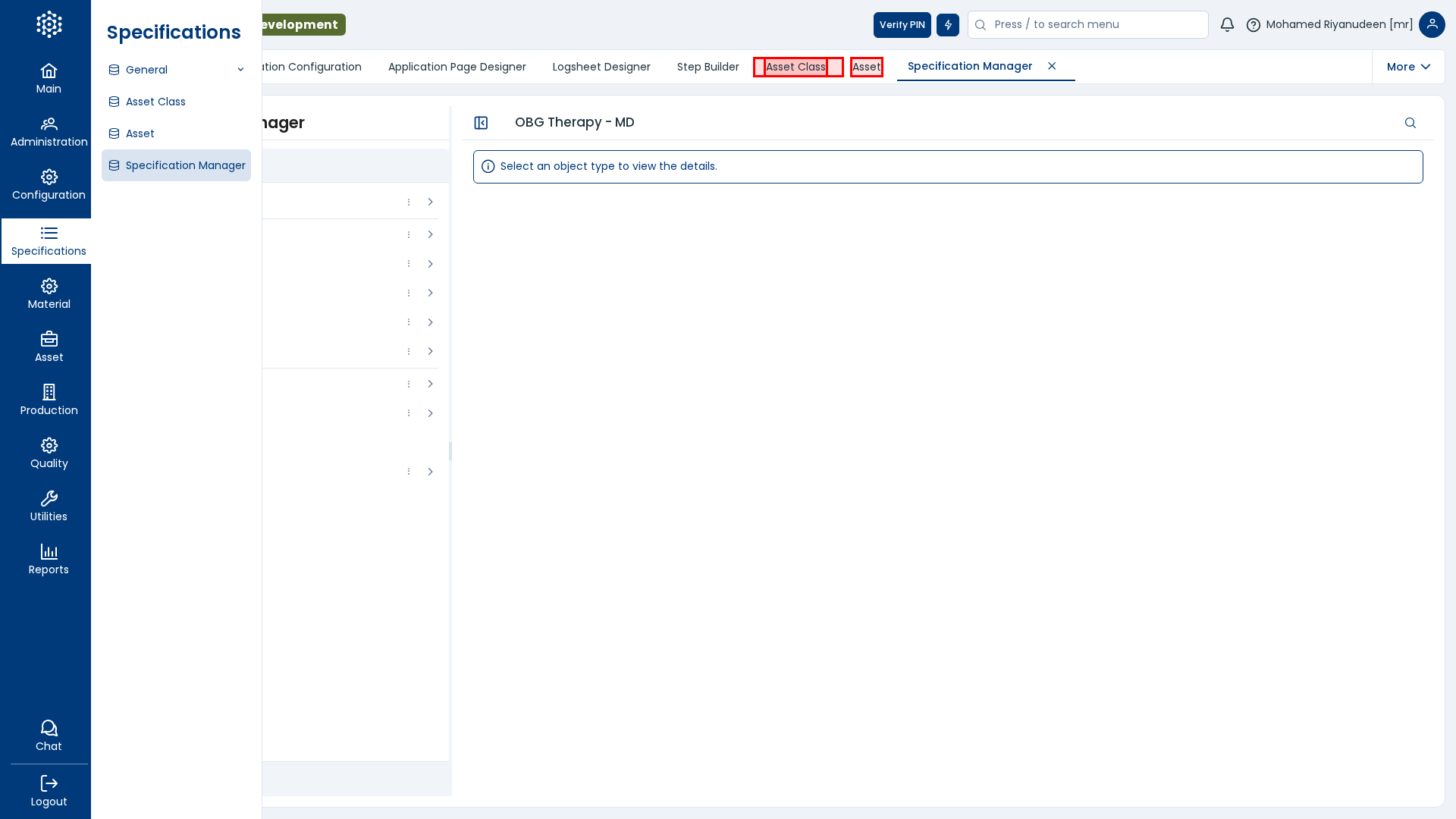Collapse the left panel using the toggle icon

(x=481, y=123)
